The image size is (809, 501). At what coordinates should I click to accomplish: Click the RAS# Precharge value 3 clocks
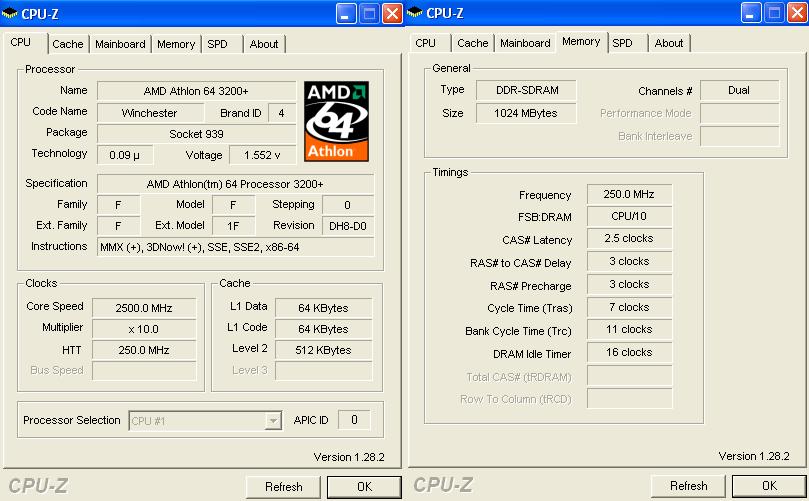point(629,284)
